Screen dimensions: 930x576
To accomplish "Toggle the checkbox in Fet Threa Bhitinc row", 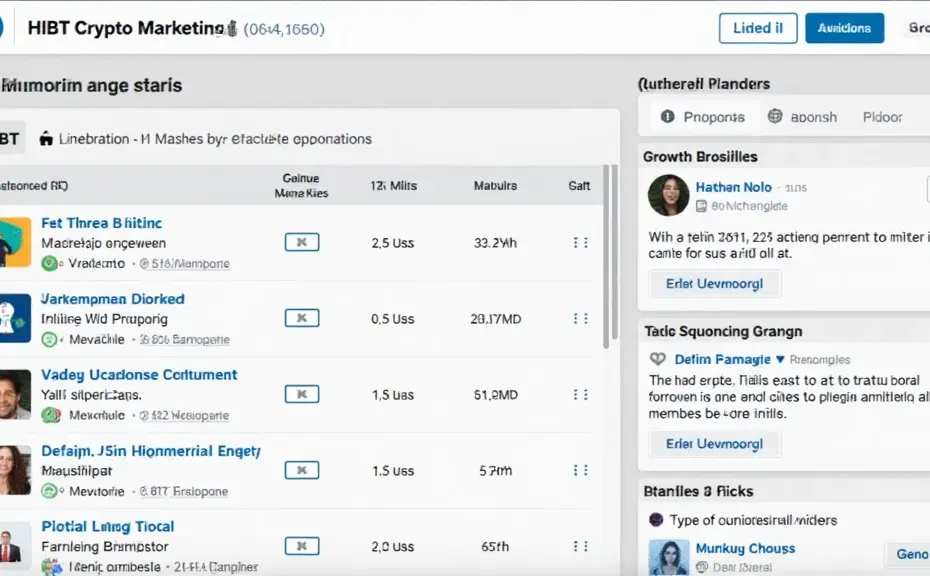I will pyautogui.click(x=301, y=242).
